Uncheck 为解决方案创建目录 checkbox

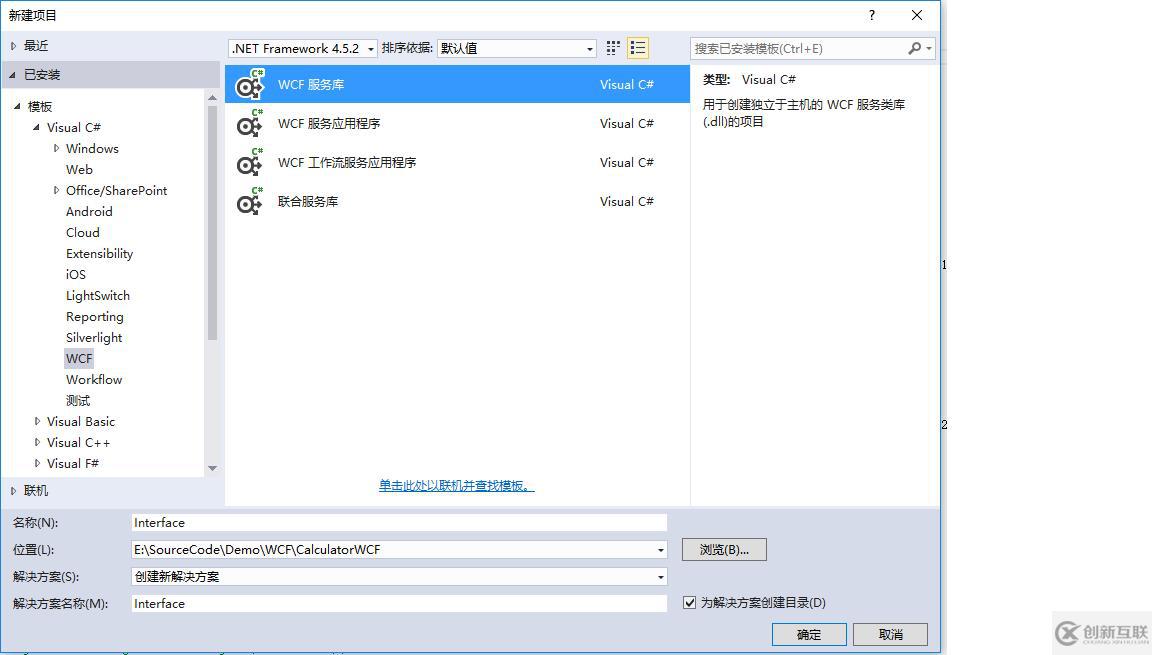coord(689,603)
